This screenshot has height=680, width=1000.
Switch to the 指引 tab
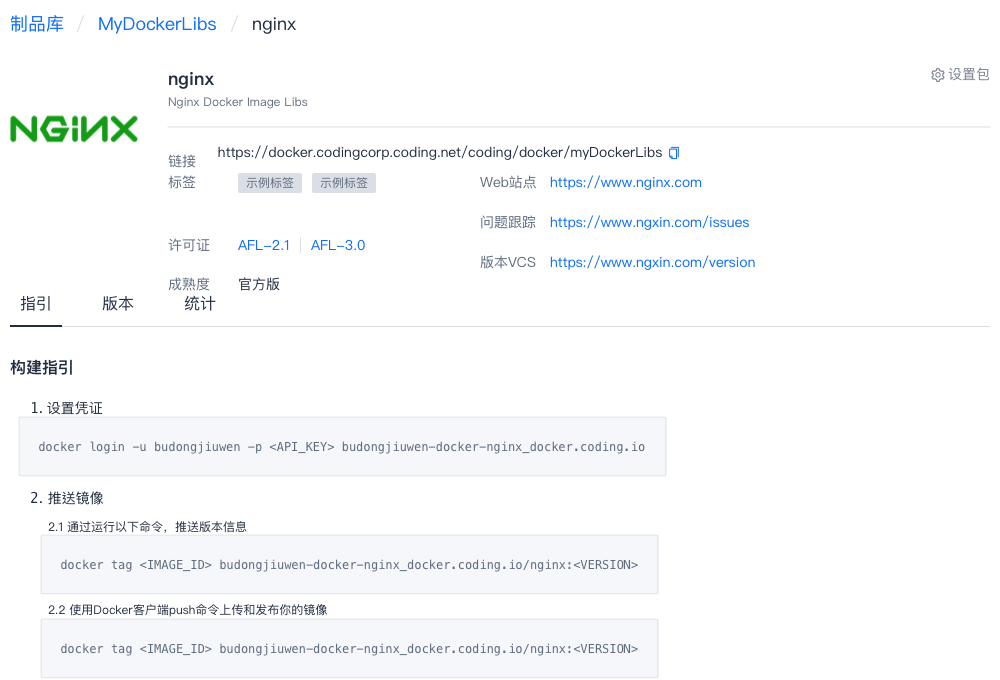(36, 304)
